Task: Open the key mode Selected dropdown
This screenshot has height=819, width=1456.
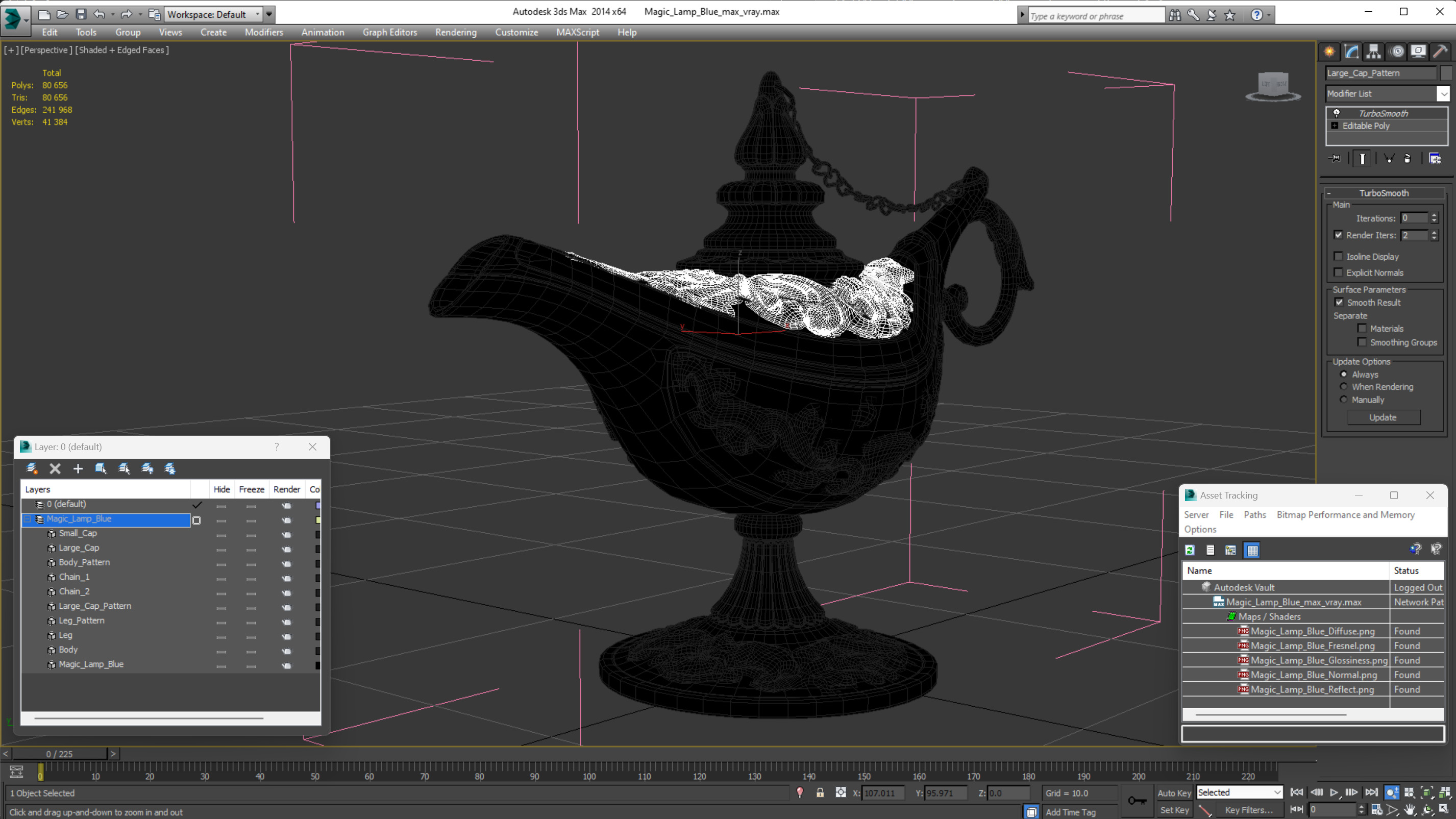Action: (1277, 792)
